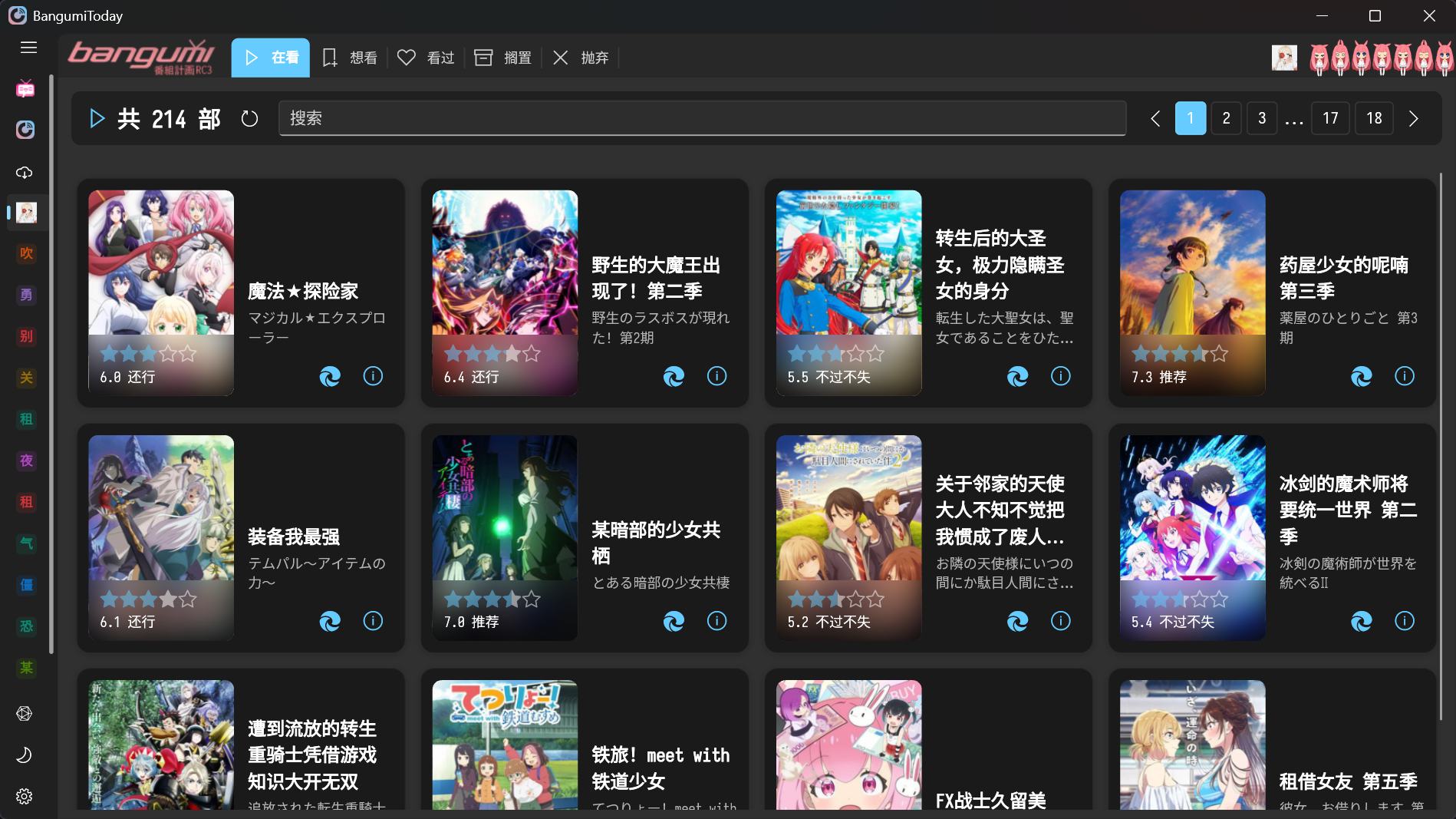Screen dimensions: 1456x819
Task: Open sidebar shortcut 夜
Action: click(x=26, y=461)
